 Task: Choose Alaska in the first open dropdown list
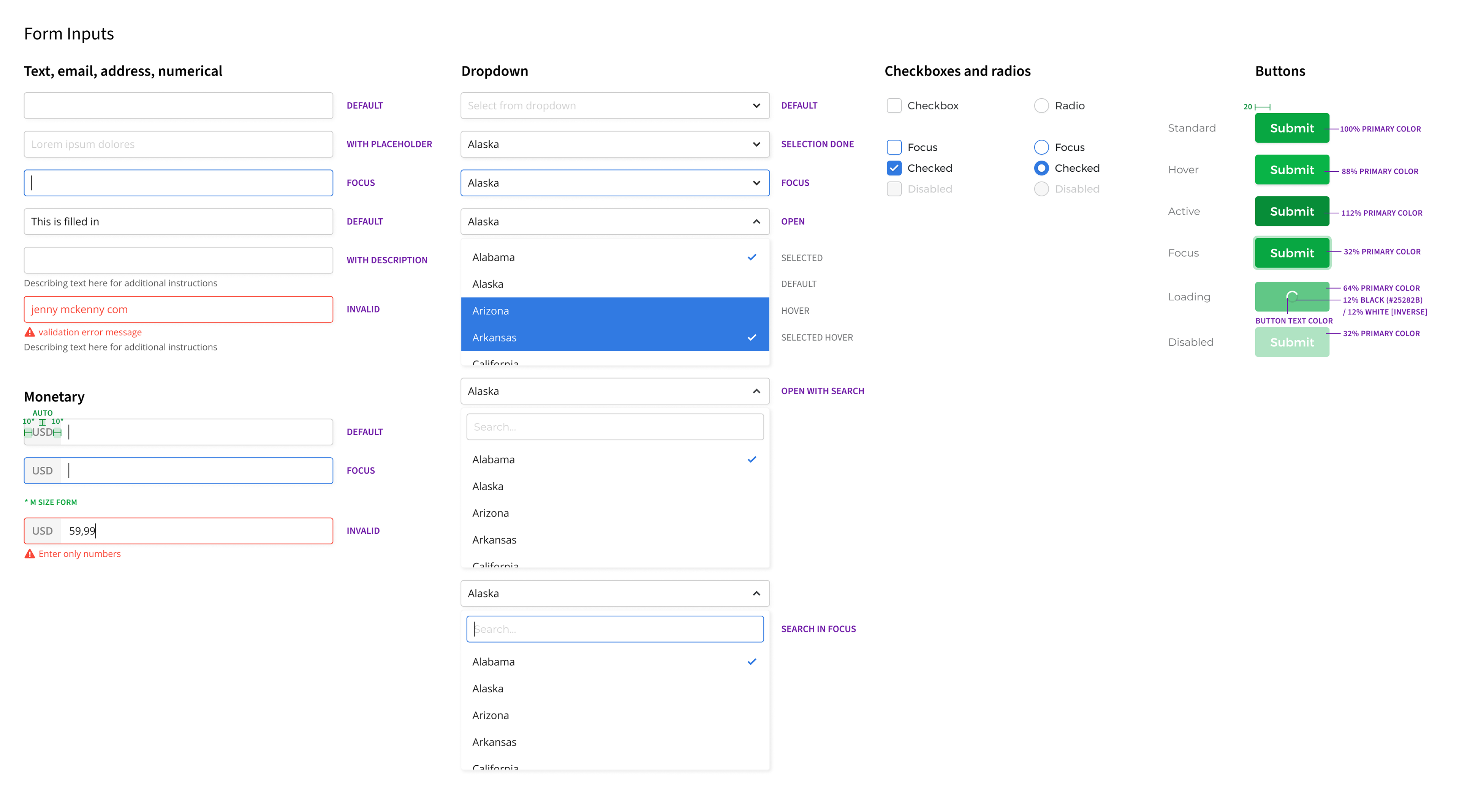pos(615,284)
